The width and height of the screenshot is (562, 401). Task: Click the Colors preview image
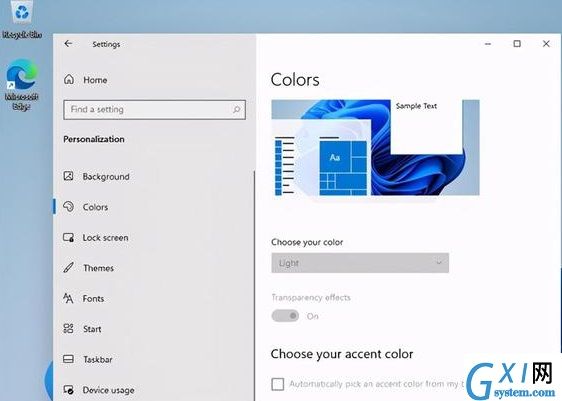(375, 147)
